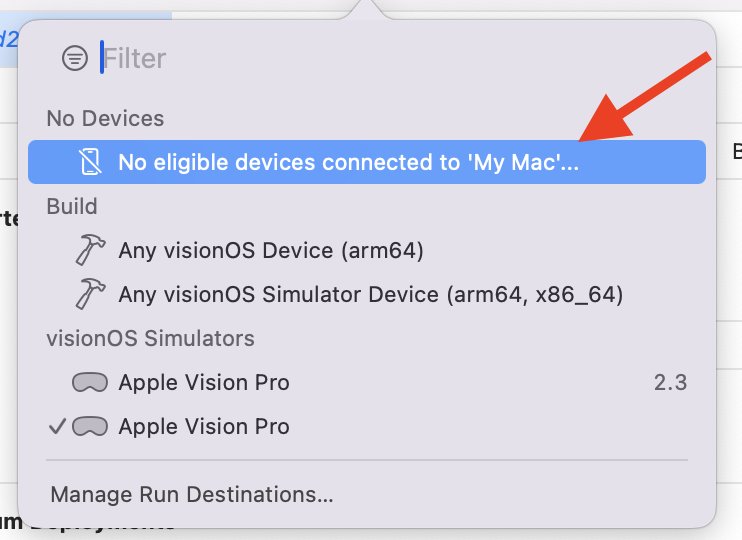The image size is (742, 540).
Task: Click the filter options icon
Action: (75, 58)
